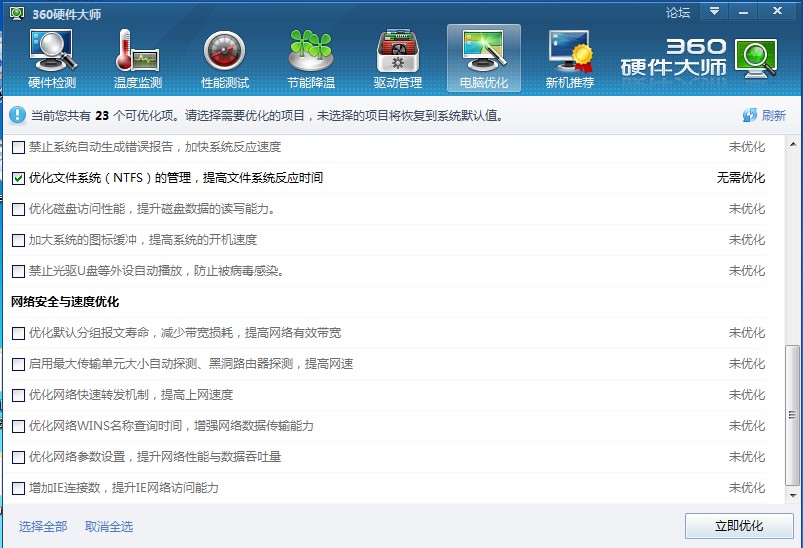Click the refresh arrows icon next to 刷新
The height and width of the screenshot is (548, 803).
coord(749,115)
